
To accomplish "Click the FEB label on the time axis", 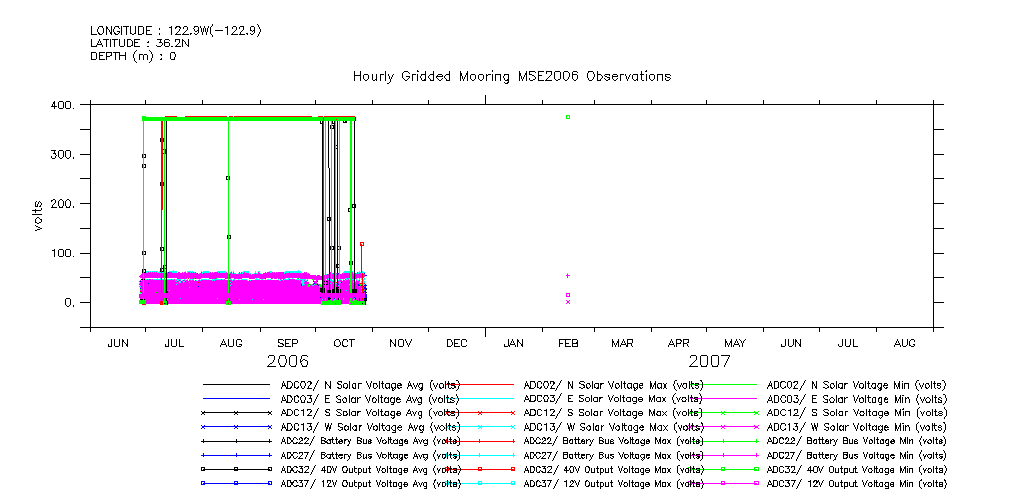I will coord(567,343).
